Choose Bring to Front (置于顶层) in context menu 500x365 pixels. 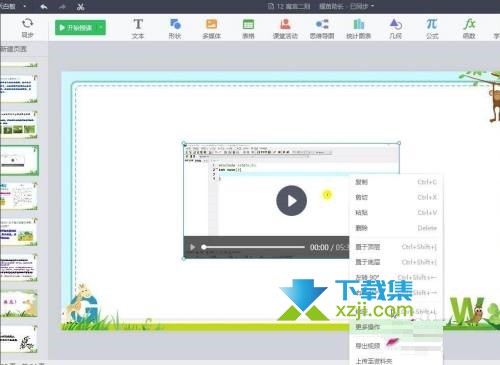[x=396, y=247]
